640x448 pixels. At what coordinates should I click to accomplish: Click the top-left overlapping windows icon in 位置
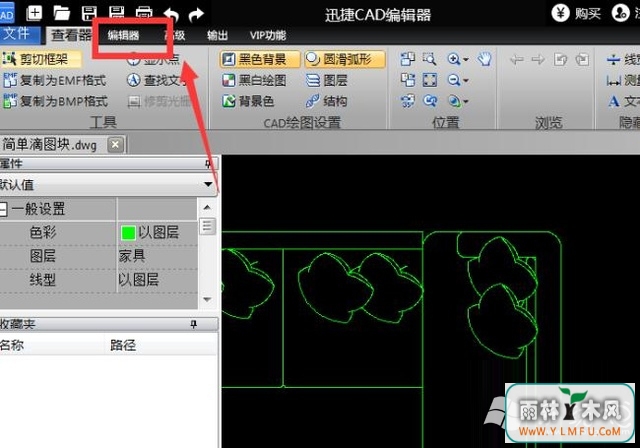[407, 60]
